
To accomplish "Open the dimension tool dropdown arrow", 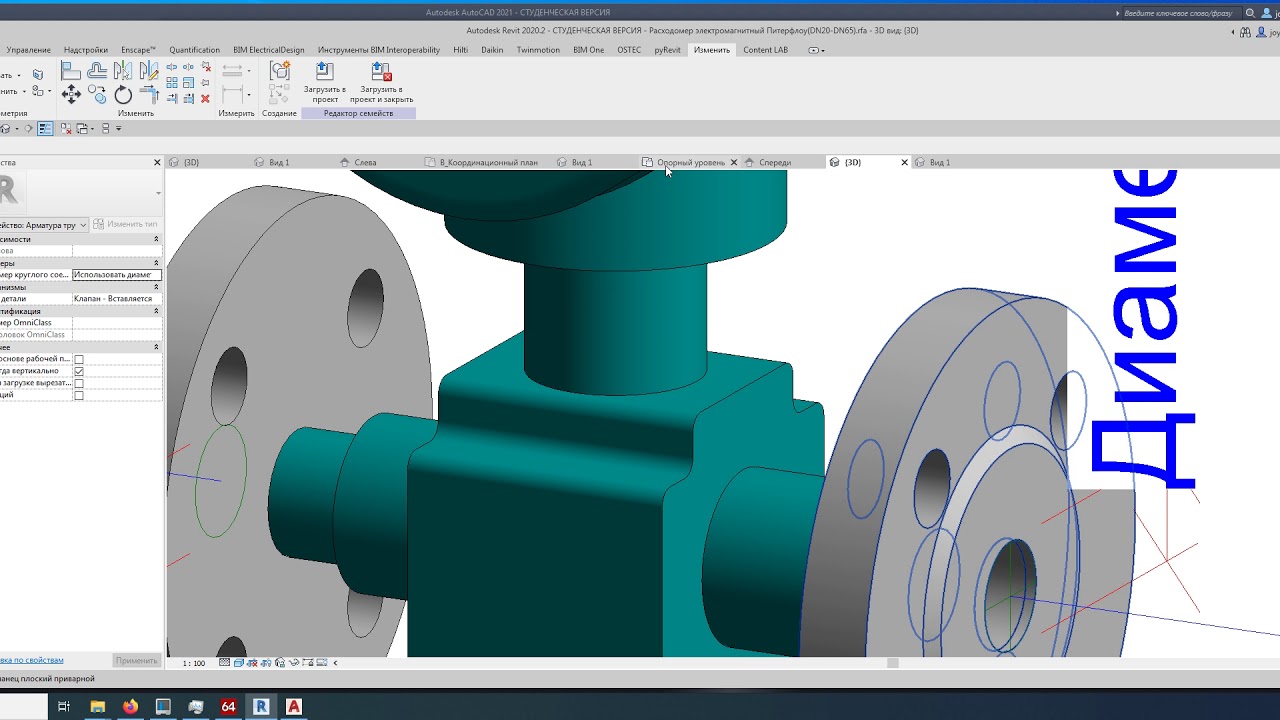I will point(249,94).
